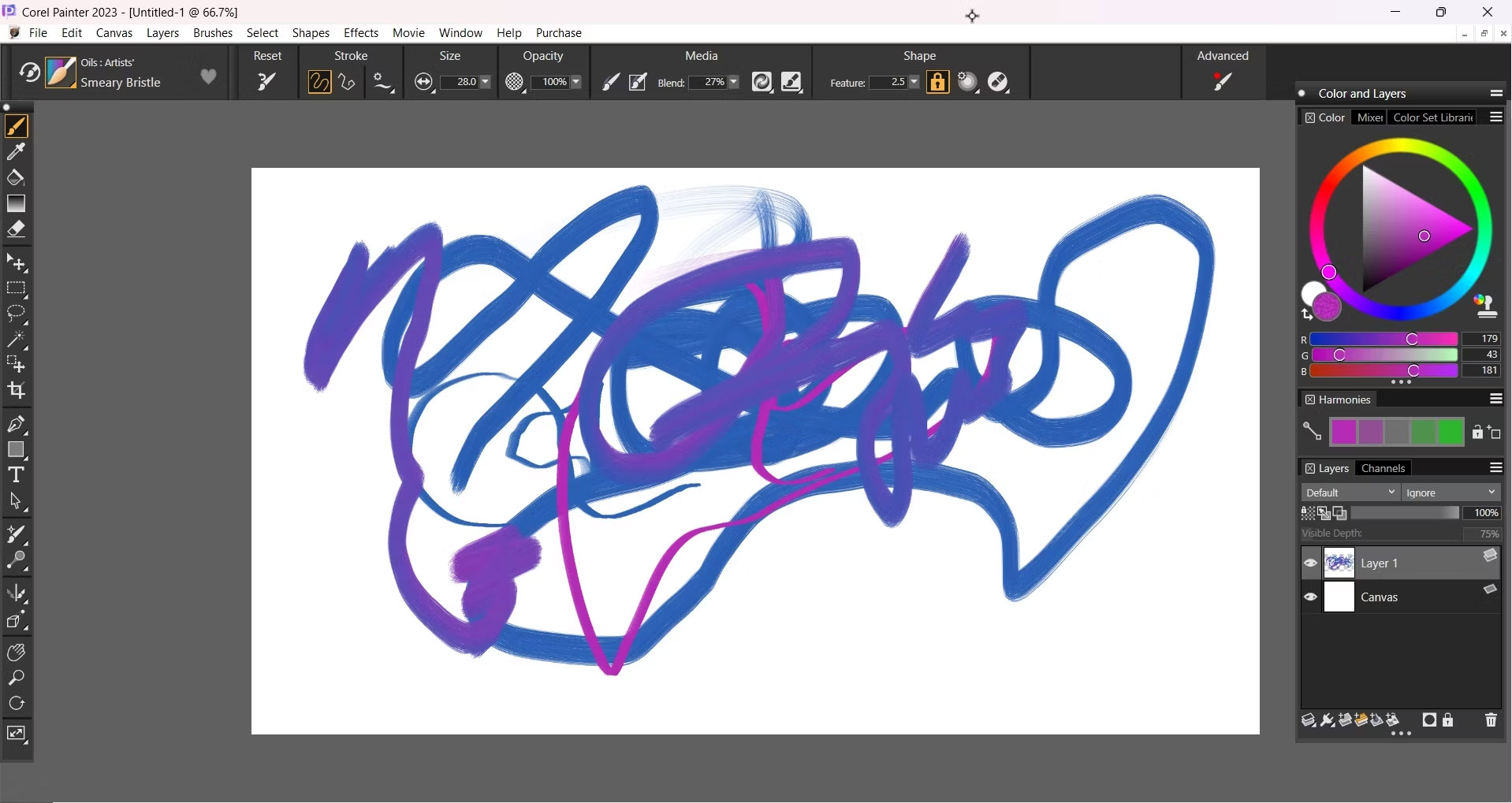Activate the Lasso selection tool
The image size is (1512, 803).
(x=17, y=314)
